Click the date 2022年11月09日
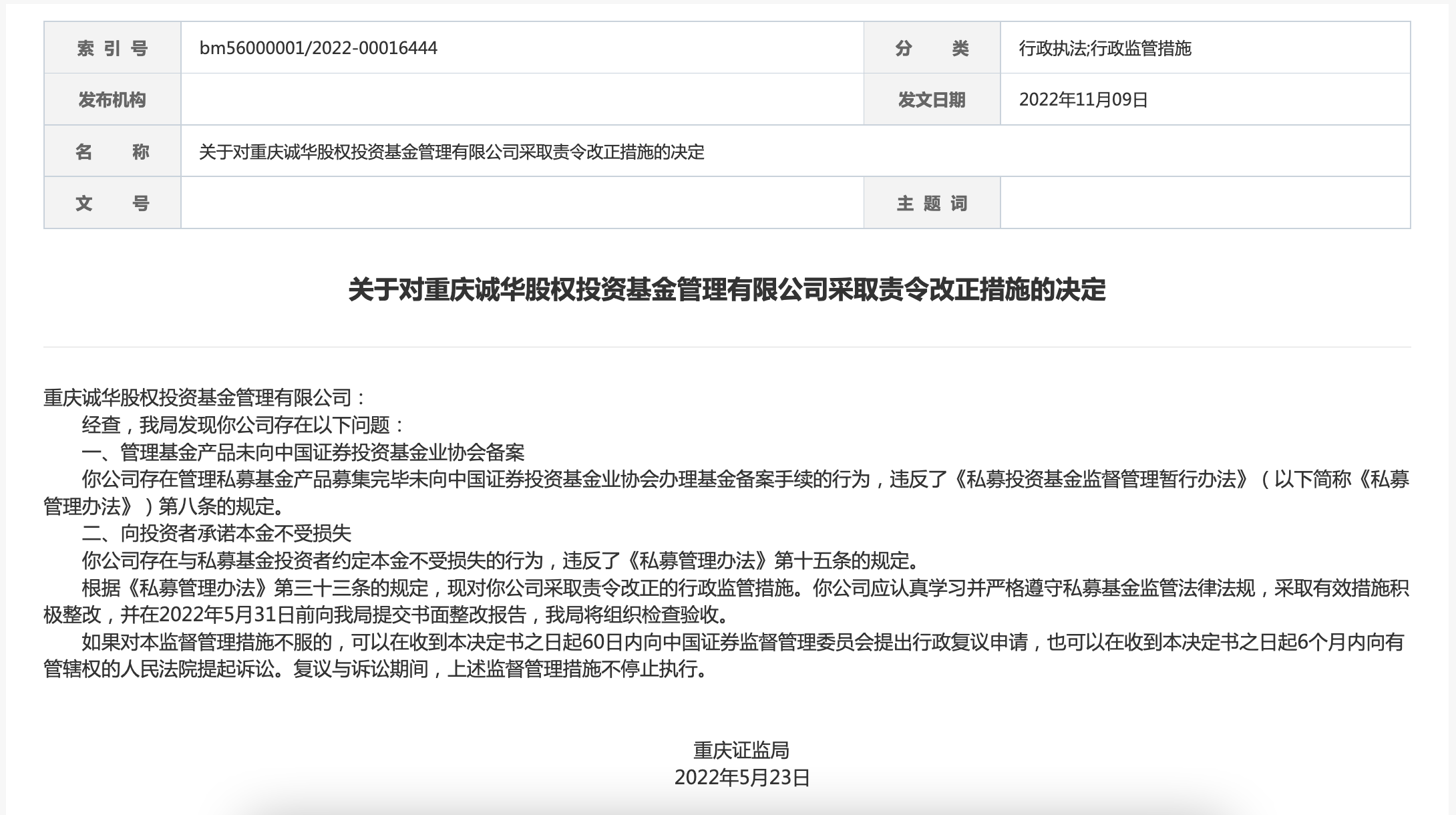The height and width of the screenshot is (815, 1456). click(1083, 100)
